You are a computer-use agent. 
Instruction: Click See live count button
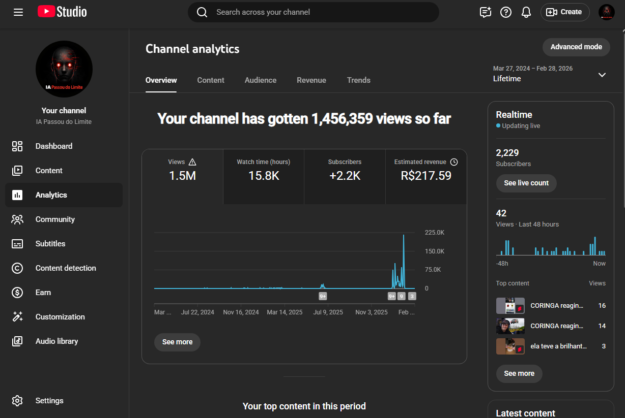(526, 183)
